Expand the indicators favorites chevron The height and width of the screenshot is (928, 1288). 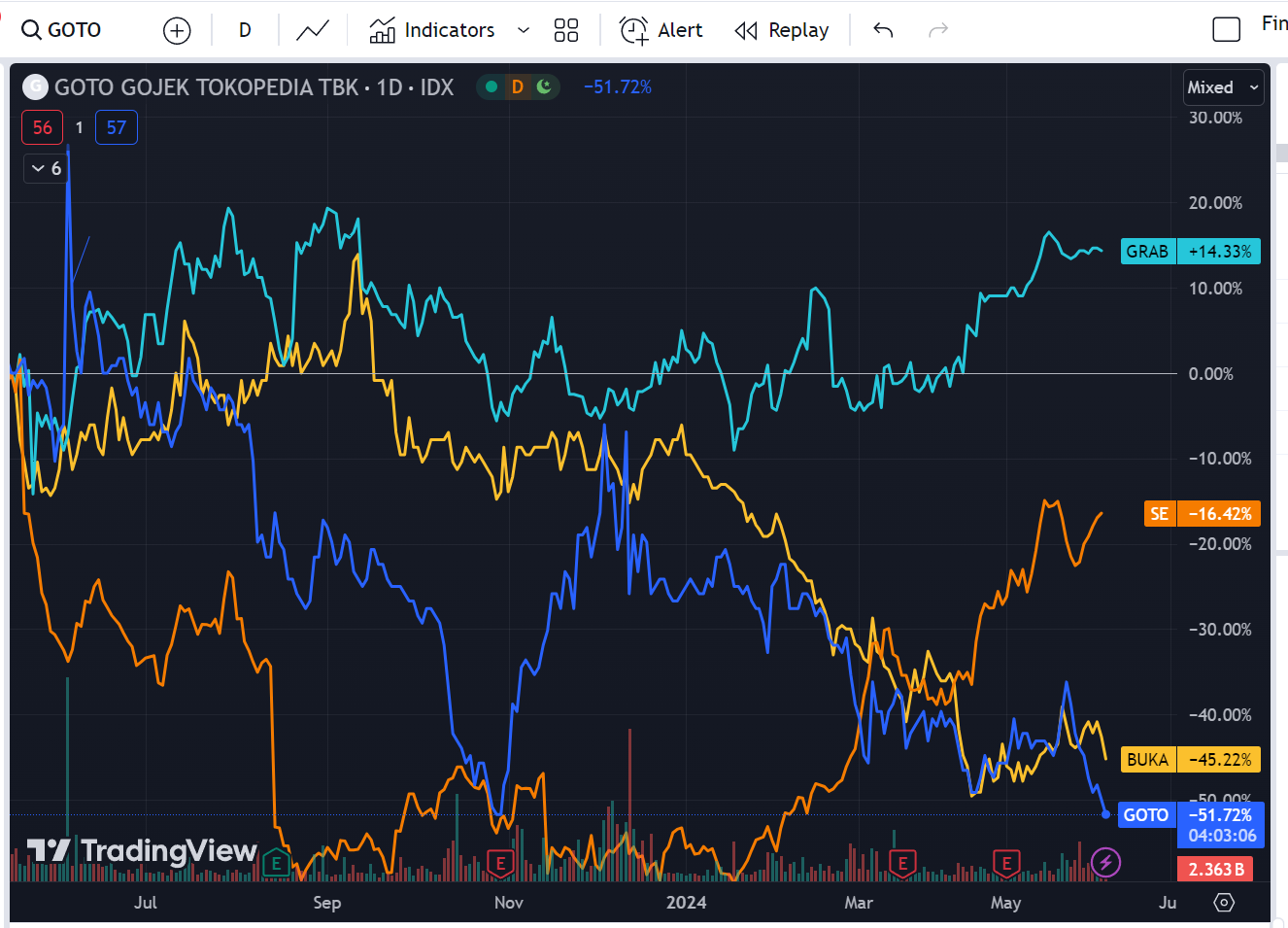[x=524, y=30]
